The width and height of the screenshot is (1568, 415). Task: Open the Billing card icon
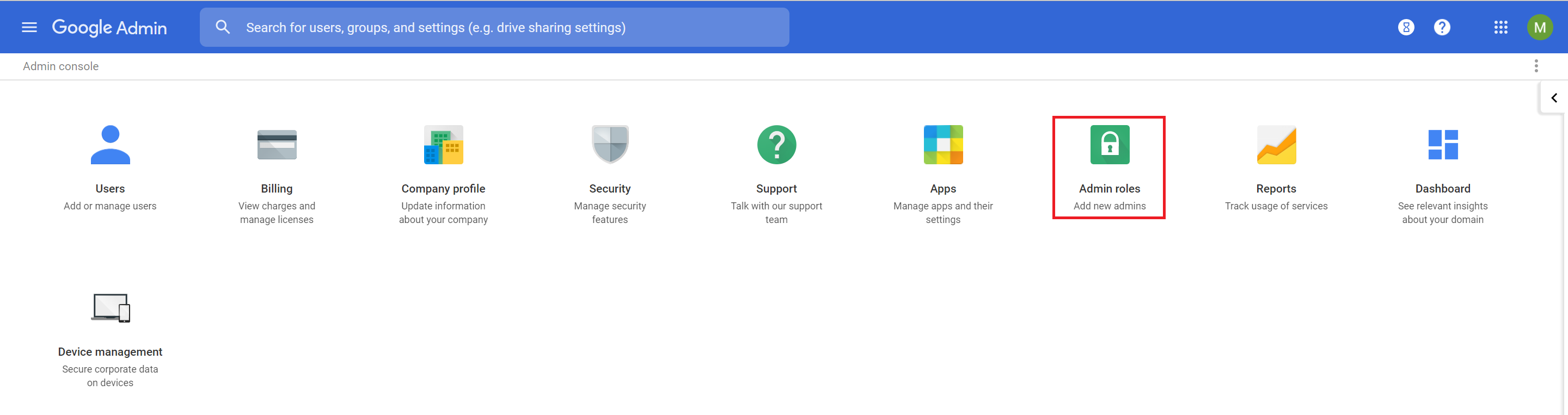[x=277, y=145]
